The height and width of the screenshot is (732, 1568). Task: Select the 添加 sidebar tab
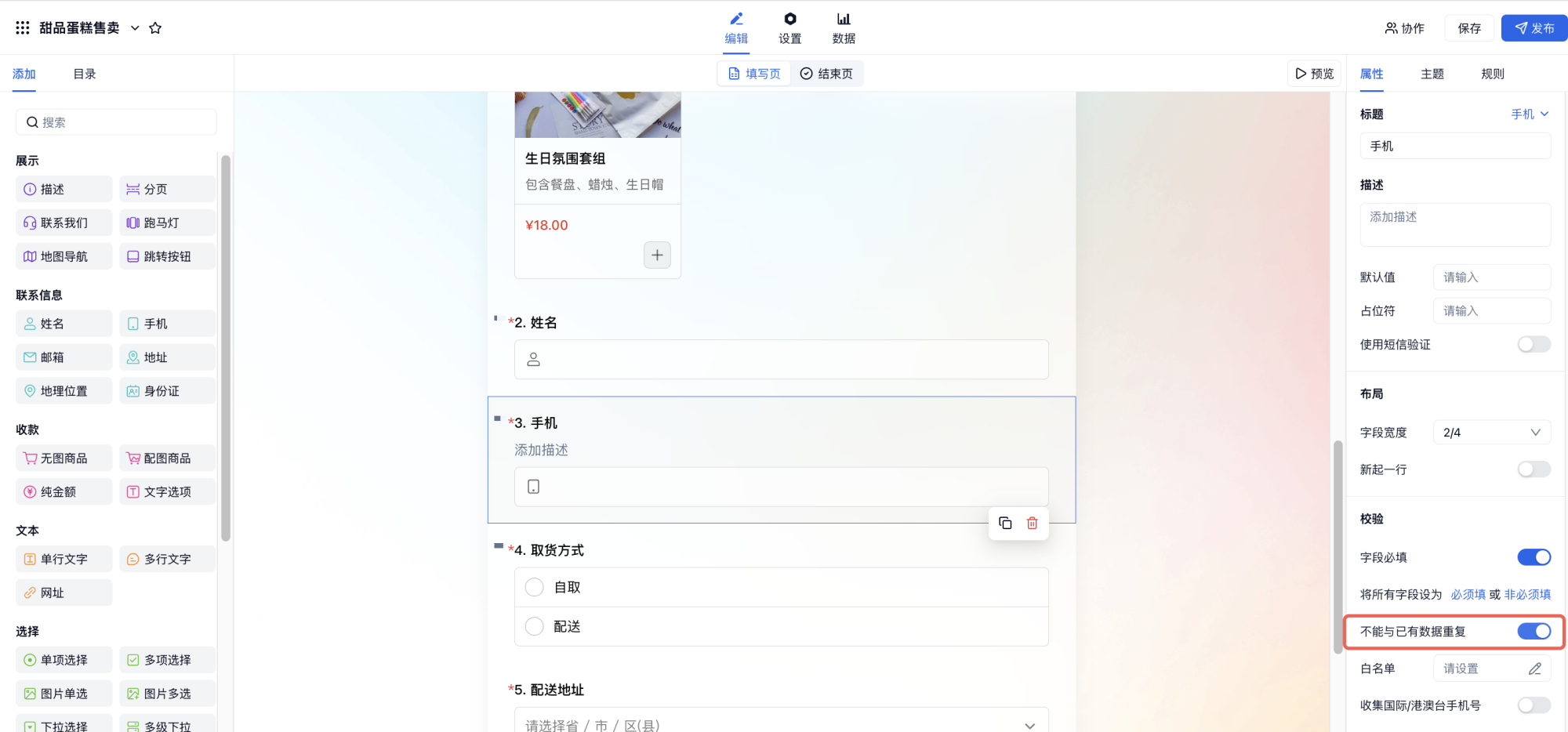click(x=24, y=74)
